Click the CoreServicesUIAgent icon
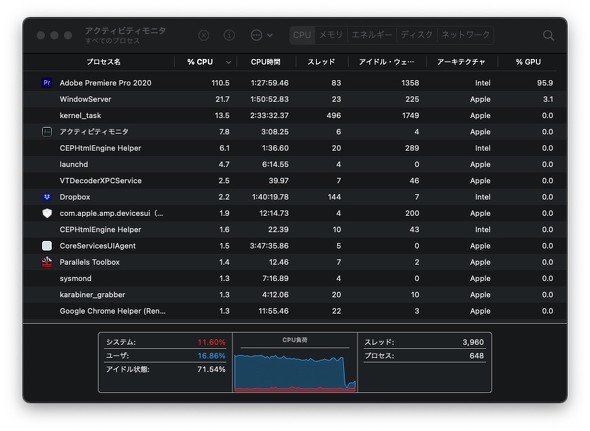This screenshot has width=590, height=431. point(47,246)
